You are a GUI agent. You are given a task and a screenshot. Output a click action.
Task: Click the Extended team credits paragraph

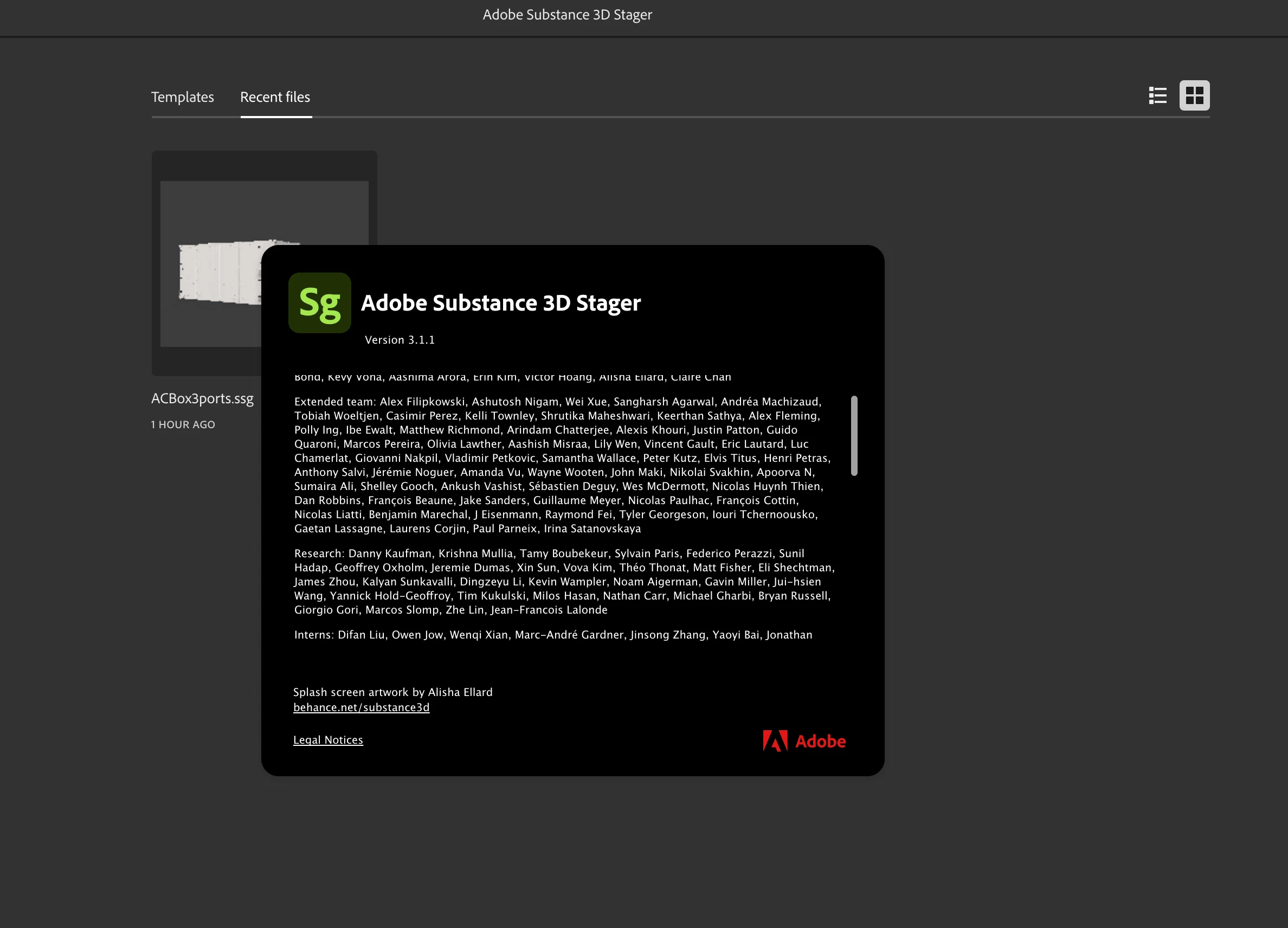pos(561,465)
